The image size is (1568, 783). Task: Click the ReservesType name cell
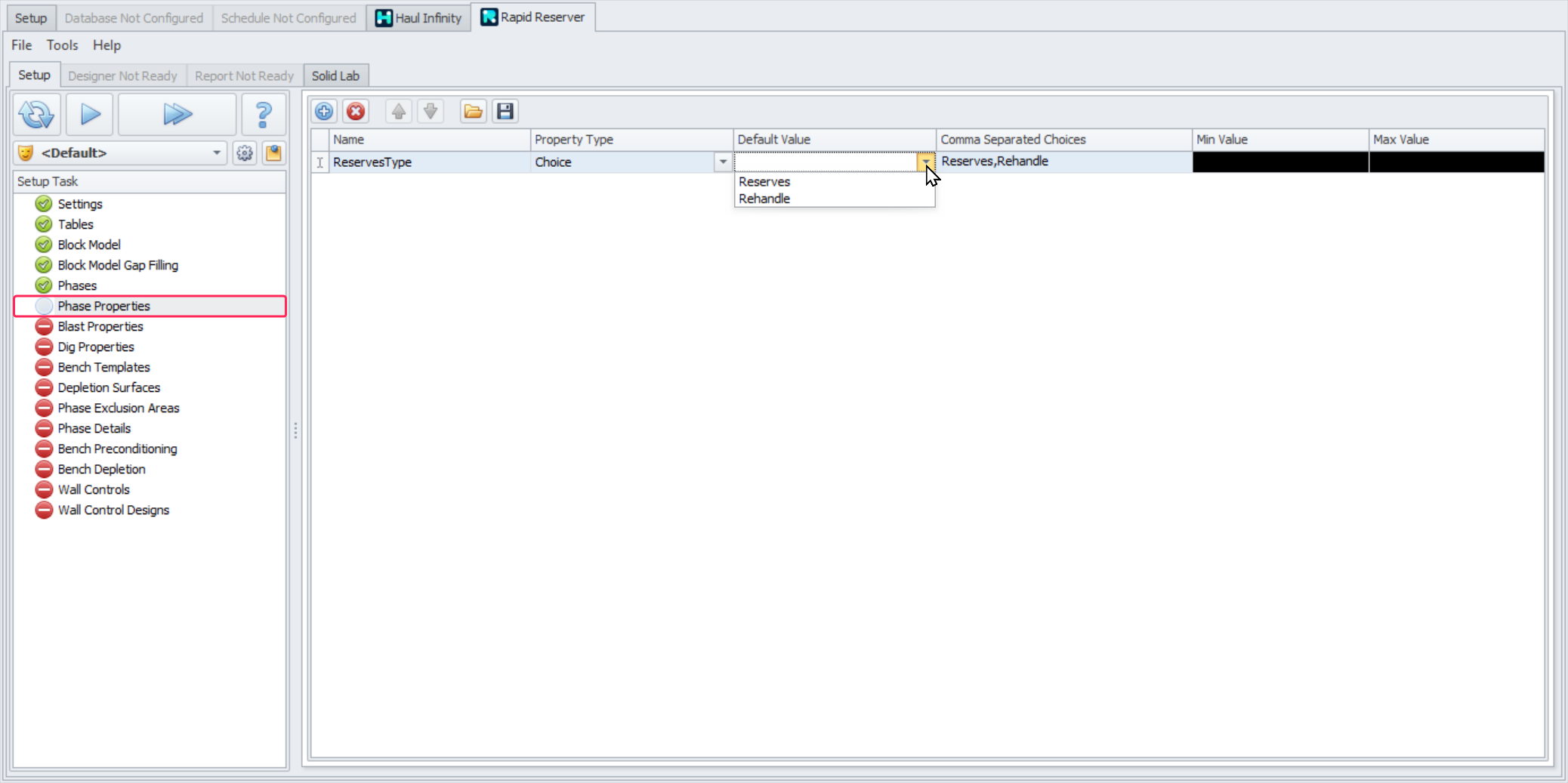click(x=430, y=162)
